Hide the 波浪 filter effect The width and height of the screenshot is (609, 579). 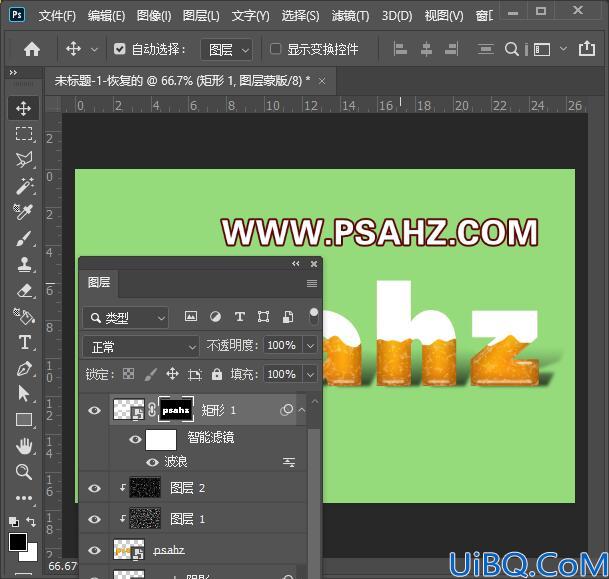point(152,462)
